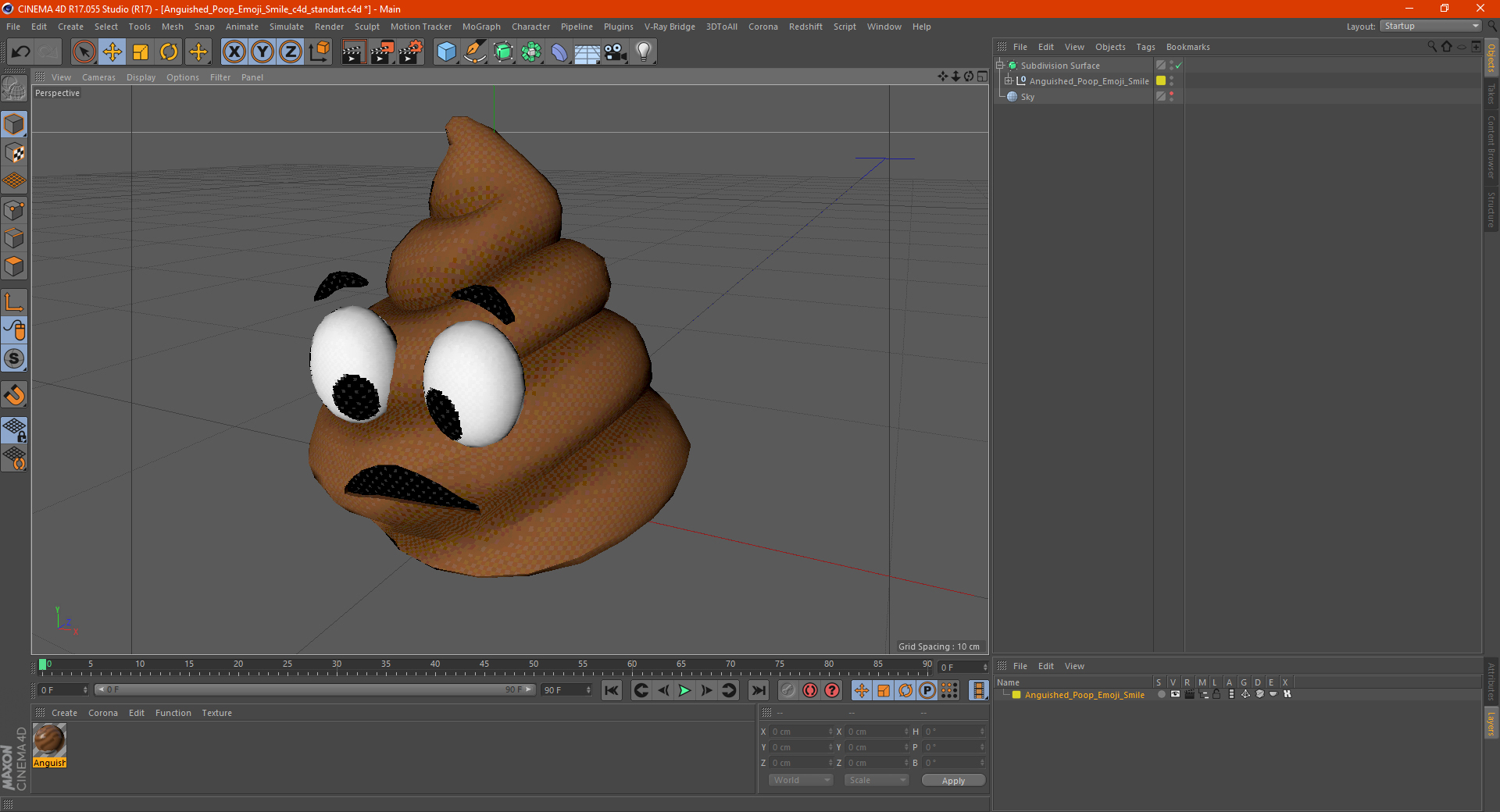Open the Content Browser side tab
Viewport: 1500px width, 812px height.
pos(1491,147)
